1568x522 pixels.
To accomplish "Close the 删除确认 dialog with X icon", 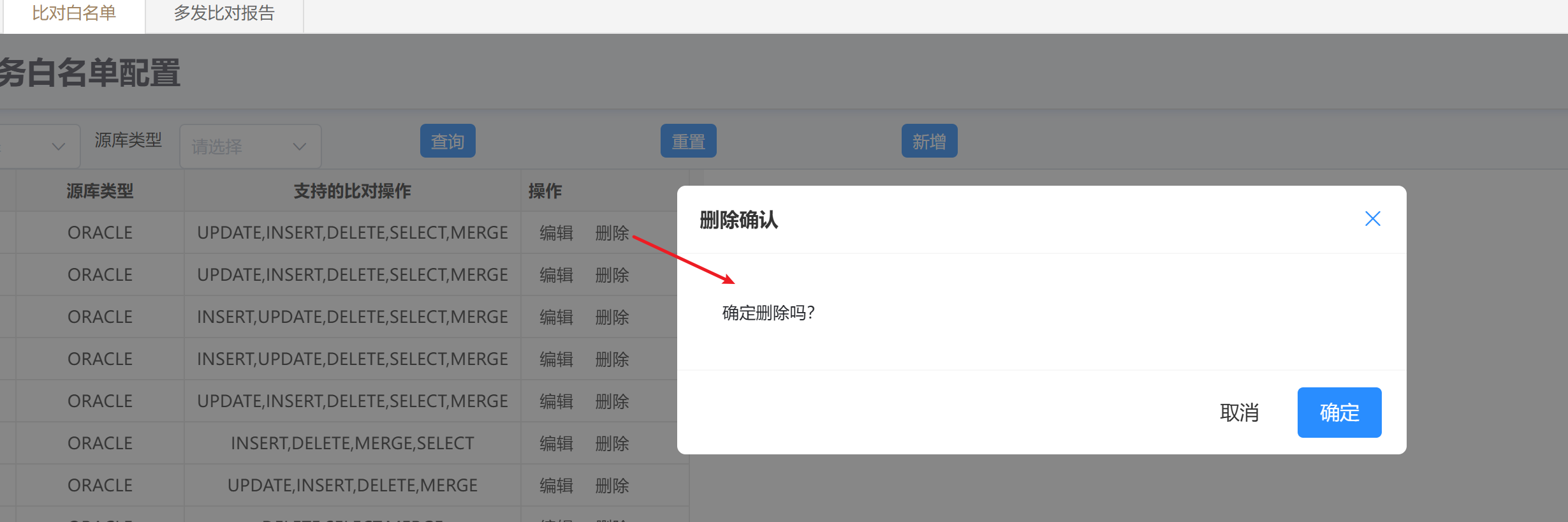I will (x=1372, y=219).
